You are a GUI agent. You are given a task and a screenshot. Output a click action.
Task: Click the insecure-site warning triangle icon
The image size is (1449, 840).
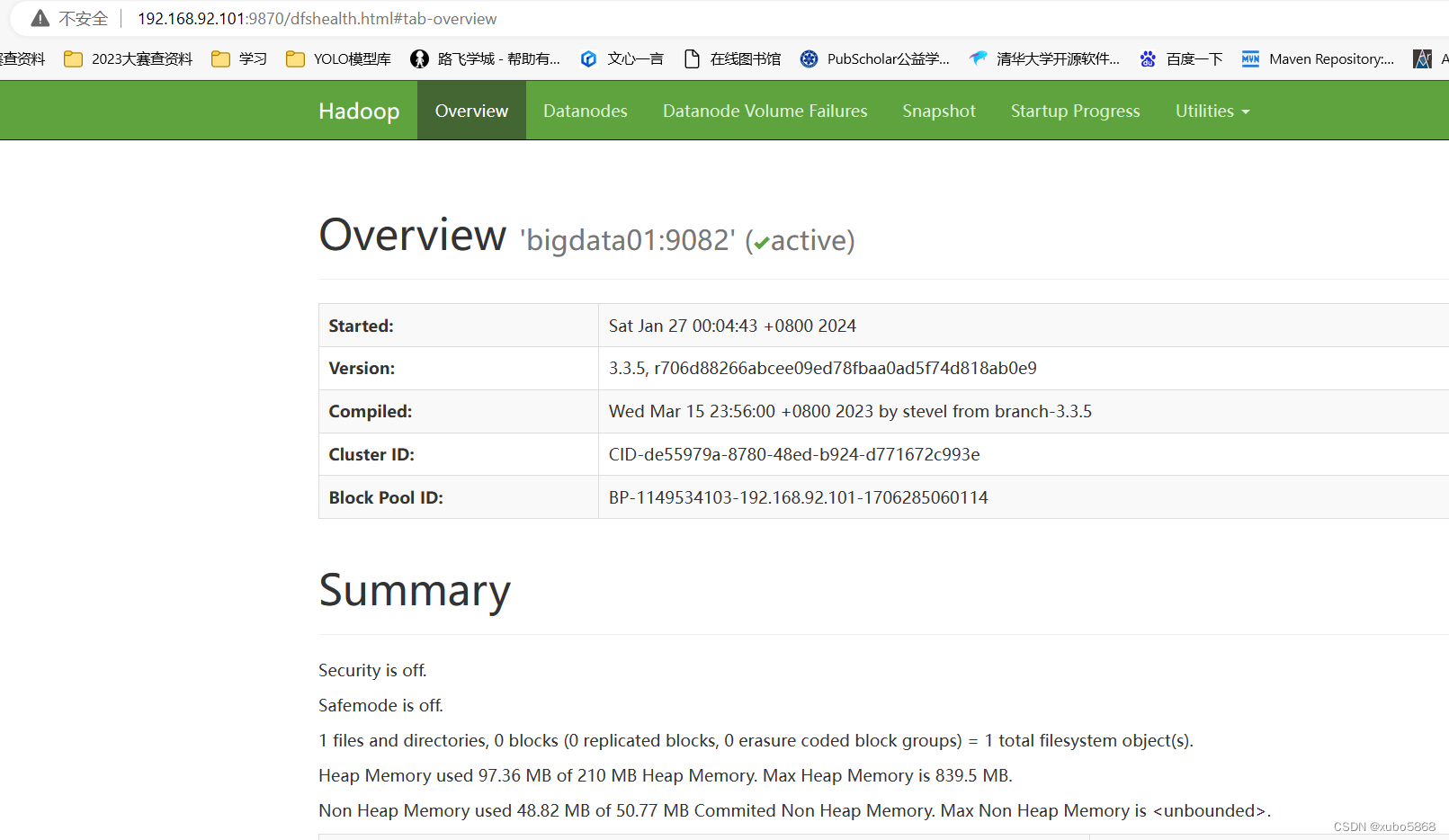40,18
